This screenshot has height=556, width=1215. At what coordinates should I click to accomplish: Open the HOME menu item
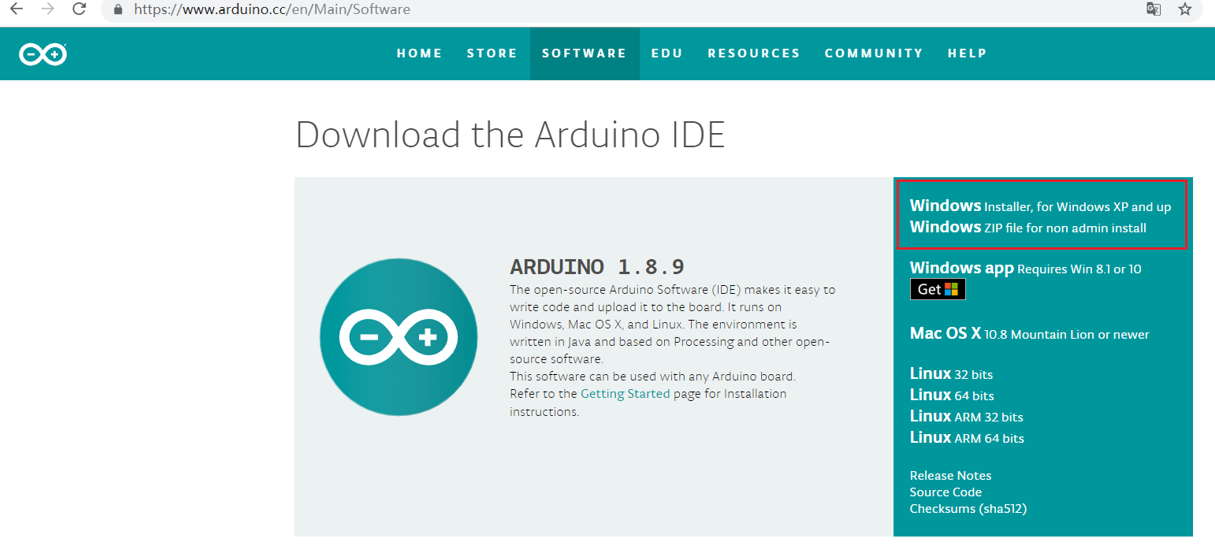pos(419,54)
